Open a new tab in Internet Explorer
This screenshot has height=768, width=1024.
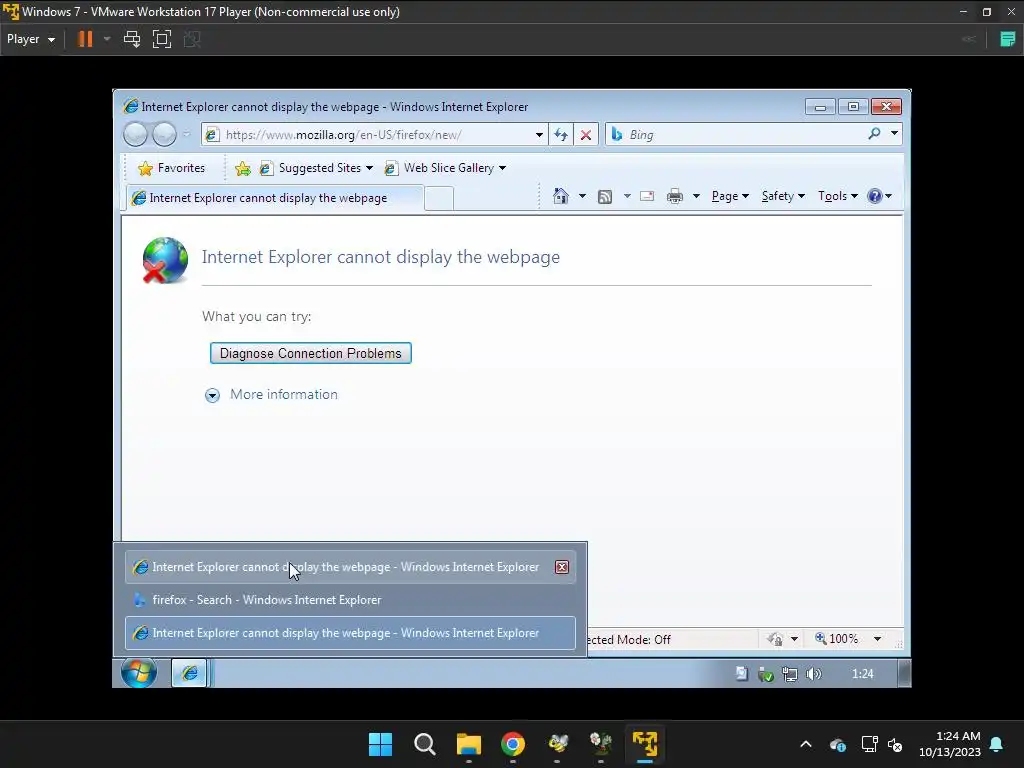[439, 199]
